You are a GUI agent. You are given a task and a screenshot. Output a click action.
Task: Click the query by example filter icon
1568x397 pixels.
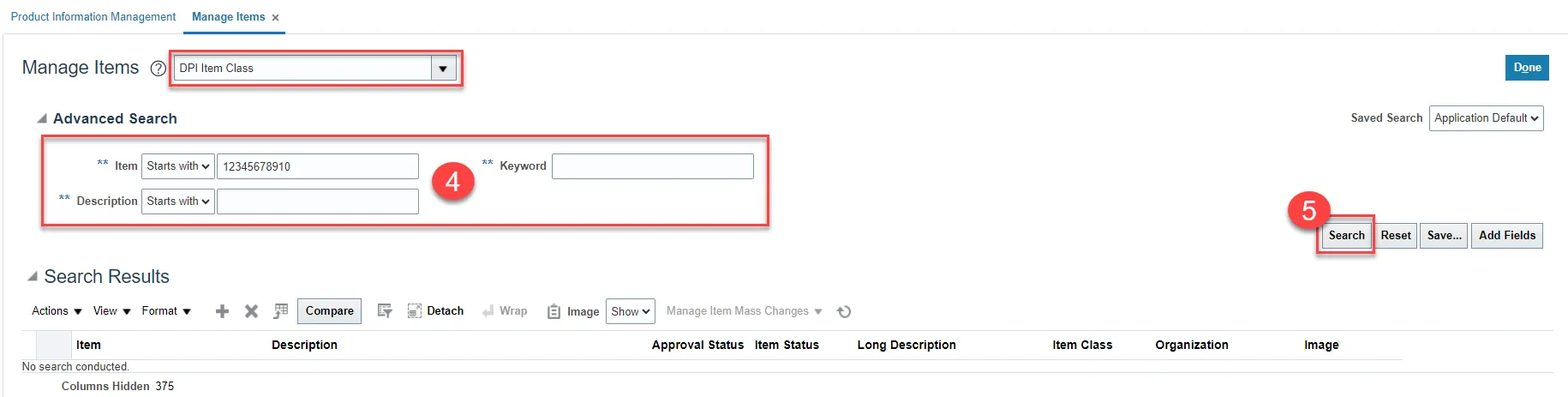[385, 311]
